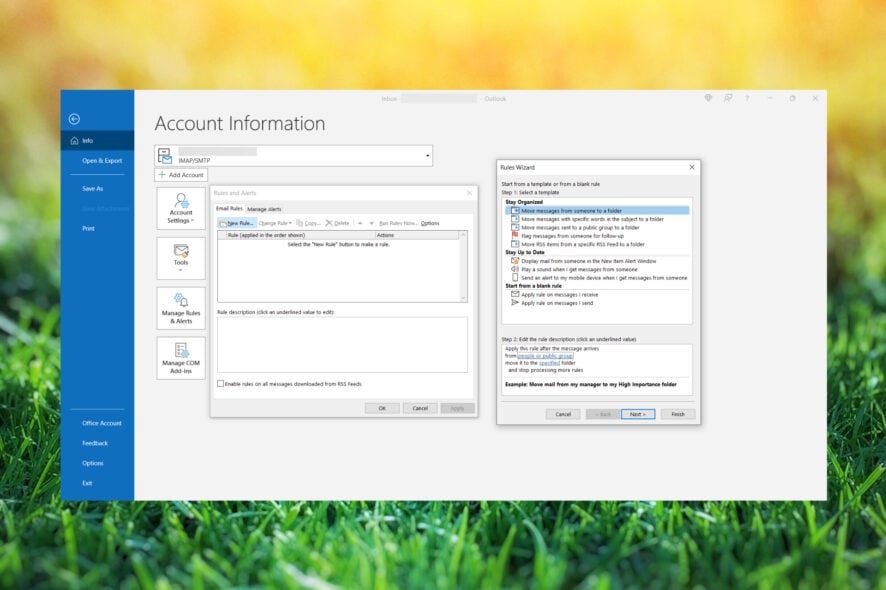Enable rules on RSS Feeds checkbox
The height and width of the screenshot is (590, 886).
[x=221, y=383]
